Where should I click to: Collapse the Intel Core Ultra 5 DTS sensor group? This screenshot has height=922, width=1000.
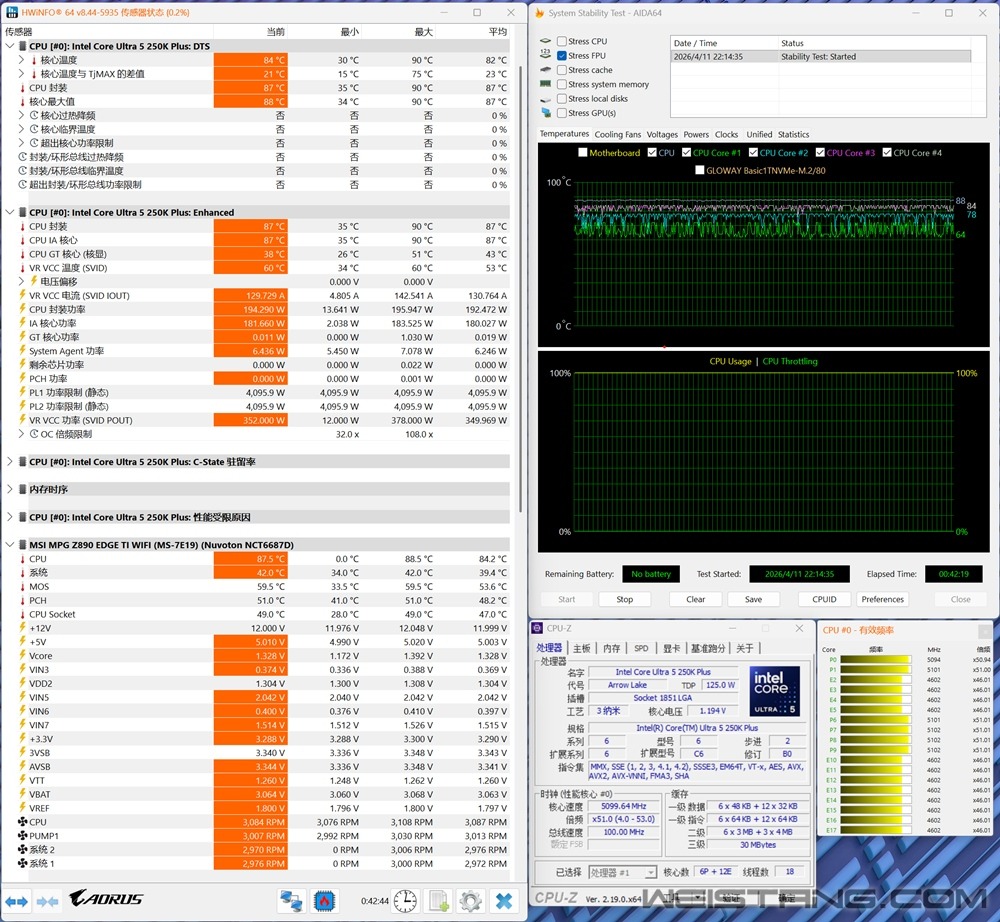point(8,44)
